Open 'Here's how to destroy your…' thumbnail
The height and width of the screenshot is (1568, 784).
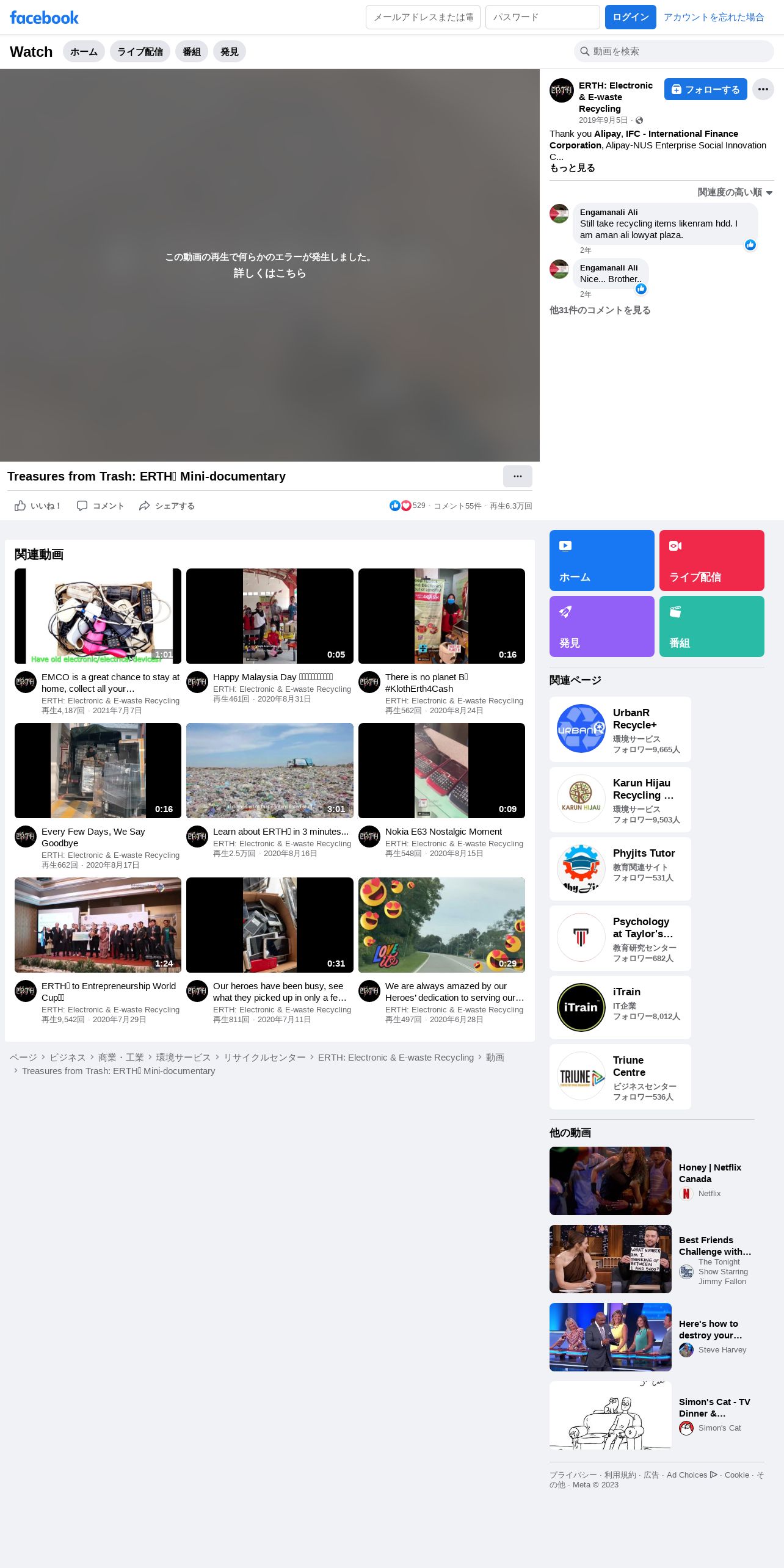click(610, 1337)
